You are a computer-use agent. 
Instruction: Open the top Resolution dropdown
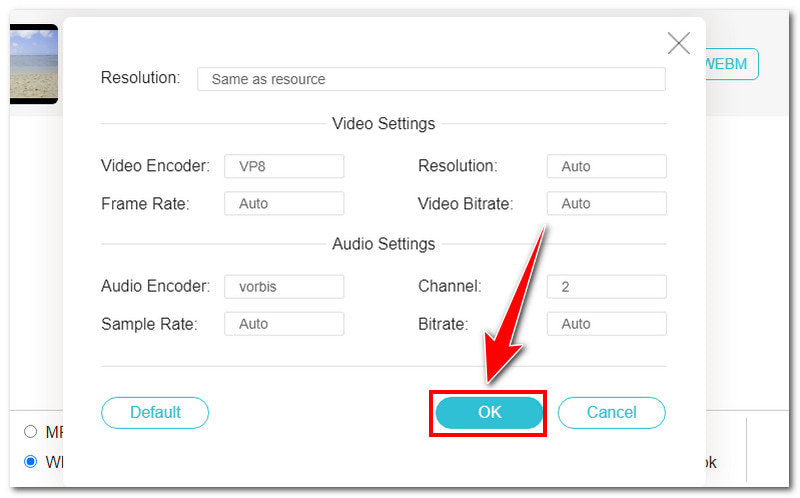(431, 79)
